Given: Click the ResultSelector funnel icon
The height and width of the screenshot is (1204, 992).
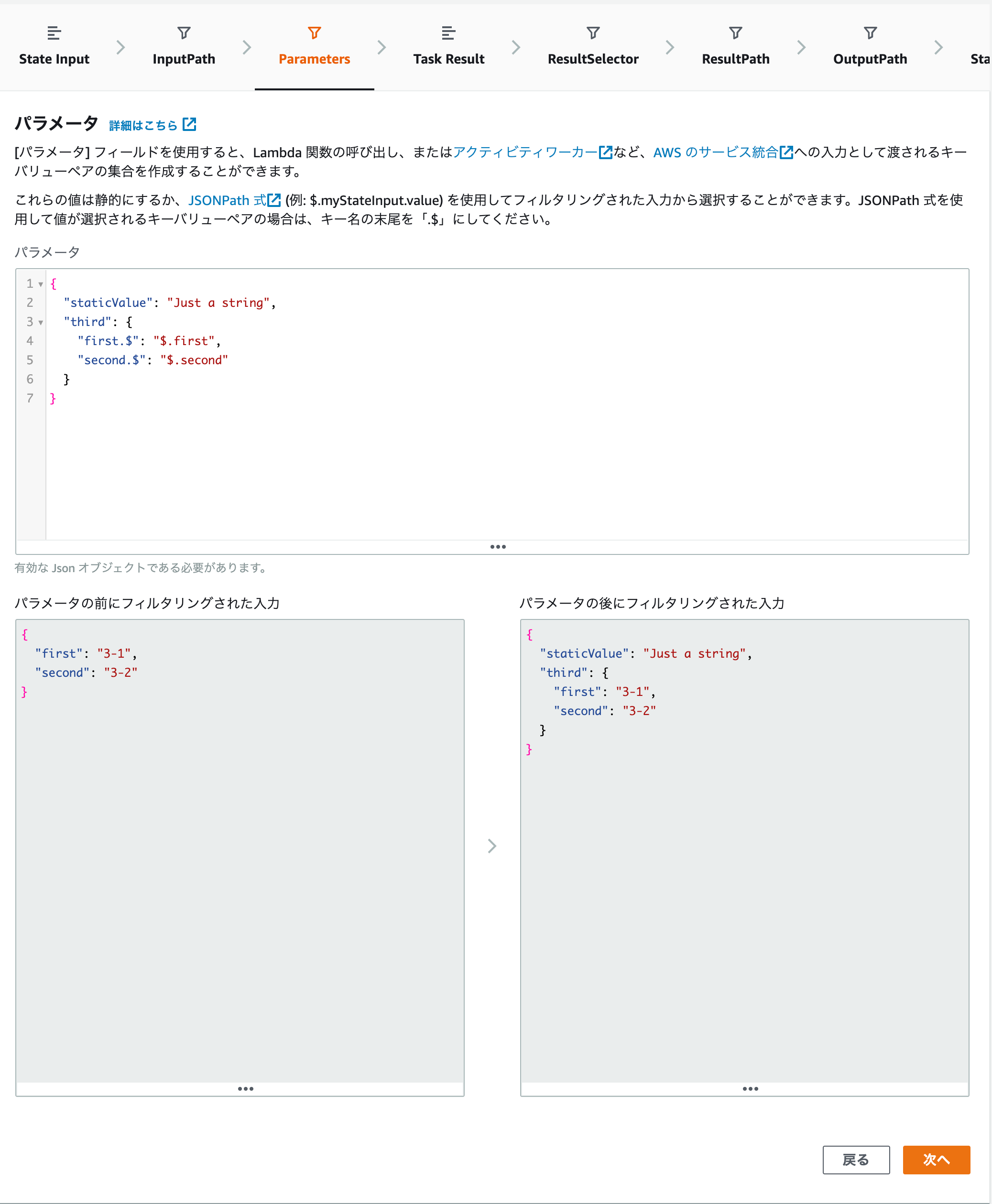Looking at the screenshot, I should click(593, 33).
